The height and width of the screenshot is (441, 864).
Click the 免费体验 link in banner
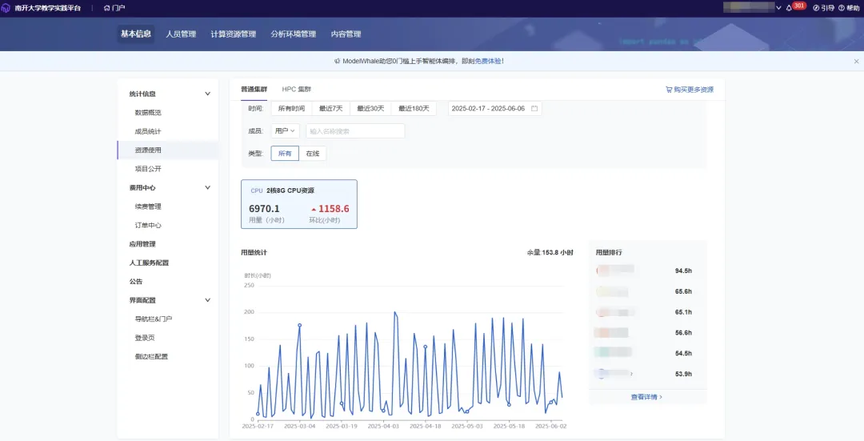coord(488,61)
